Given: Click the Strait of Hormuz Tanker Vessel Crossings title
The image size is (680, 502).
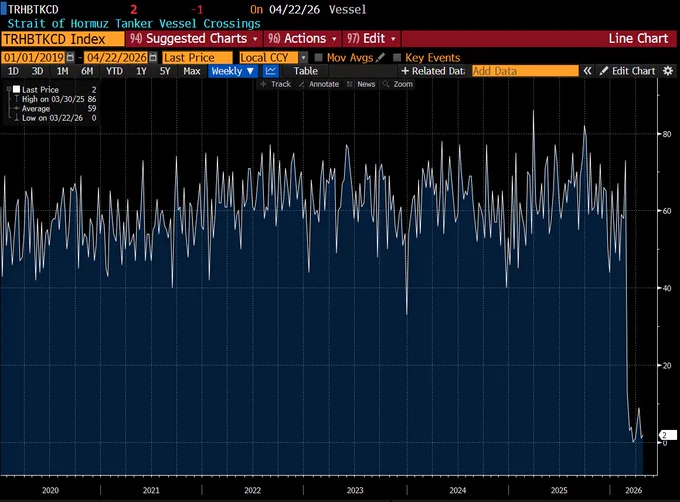Looking at the screenshot, I should [134, 23].
